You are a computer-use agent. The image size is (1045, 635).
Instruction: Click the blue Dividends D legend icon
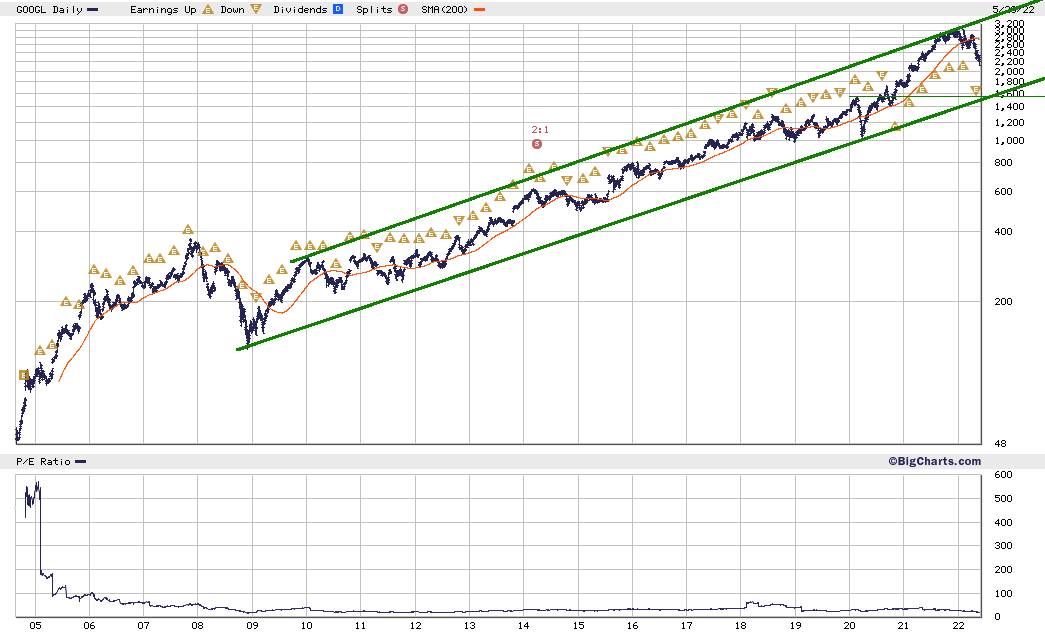click(338, 9)
